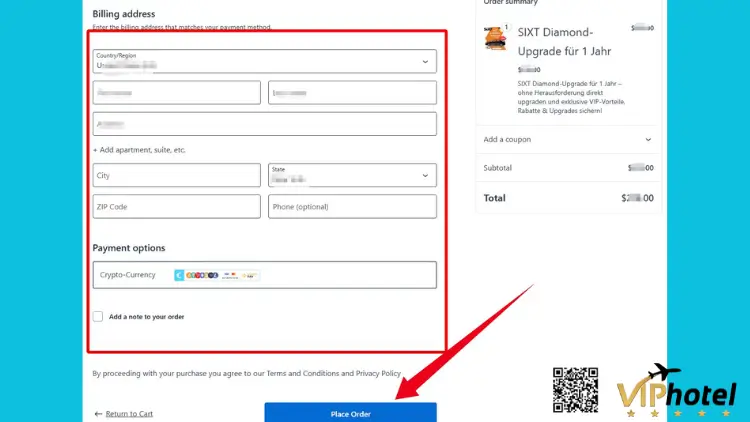Click the Place Order button
The width and height of the screenshot is (750, 422).
pos(350,413)
